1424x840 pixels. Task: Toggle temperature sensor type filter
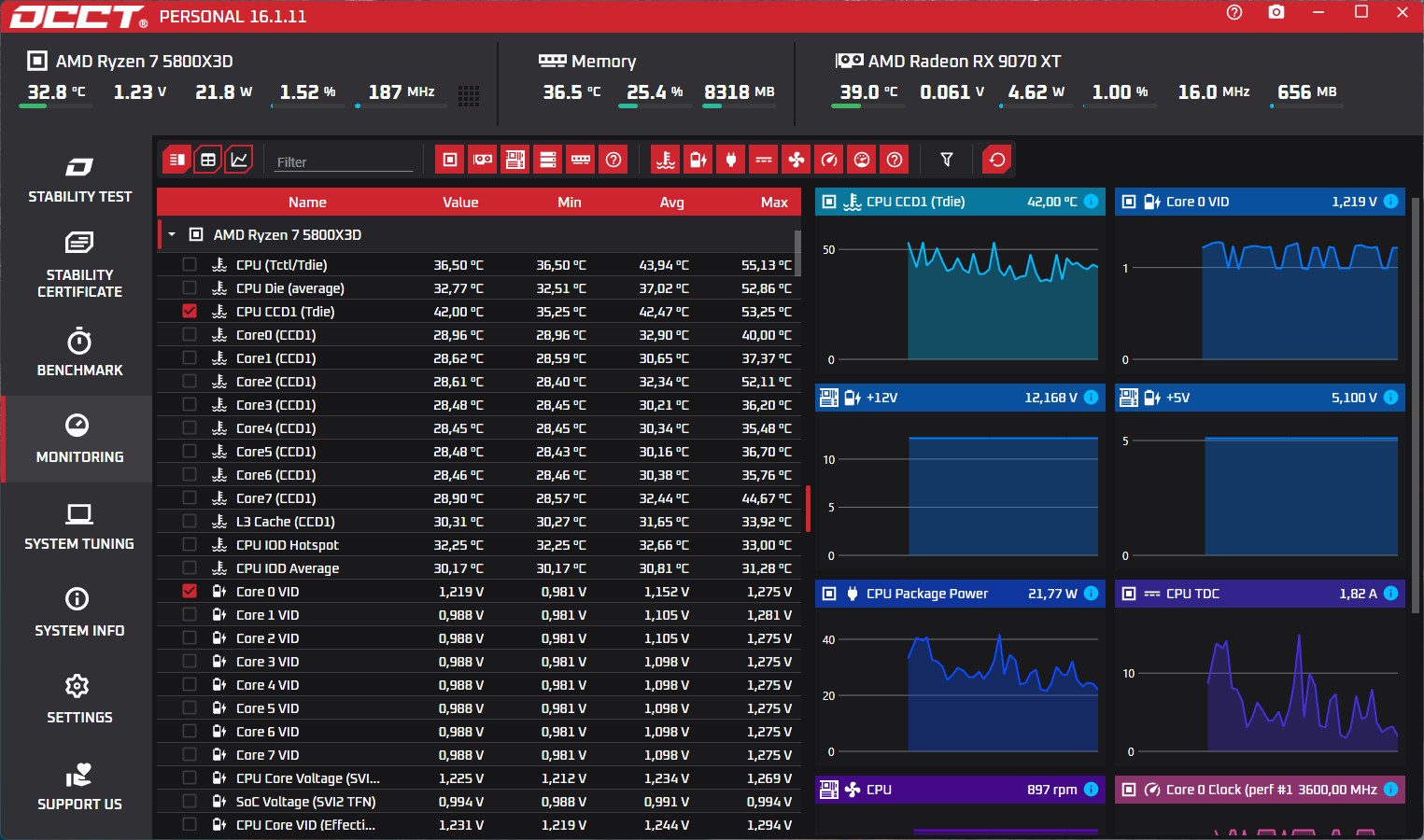(x=666, y=160)
